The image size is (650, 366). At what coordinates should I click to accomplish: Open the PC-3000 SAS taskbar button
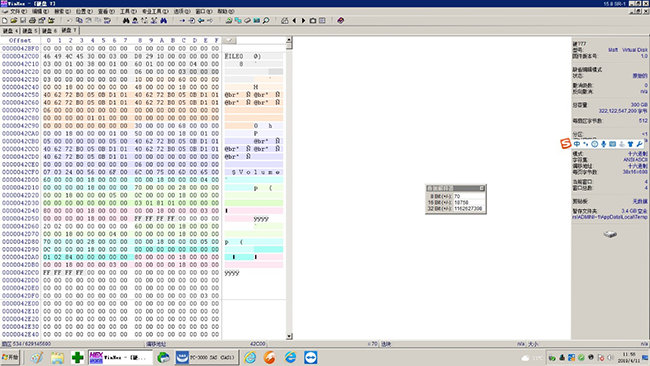206,357
